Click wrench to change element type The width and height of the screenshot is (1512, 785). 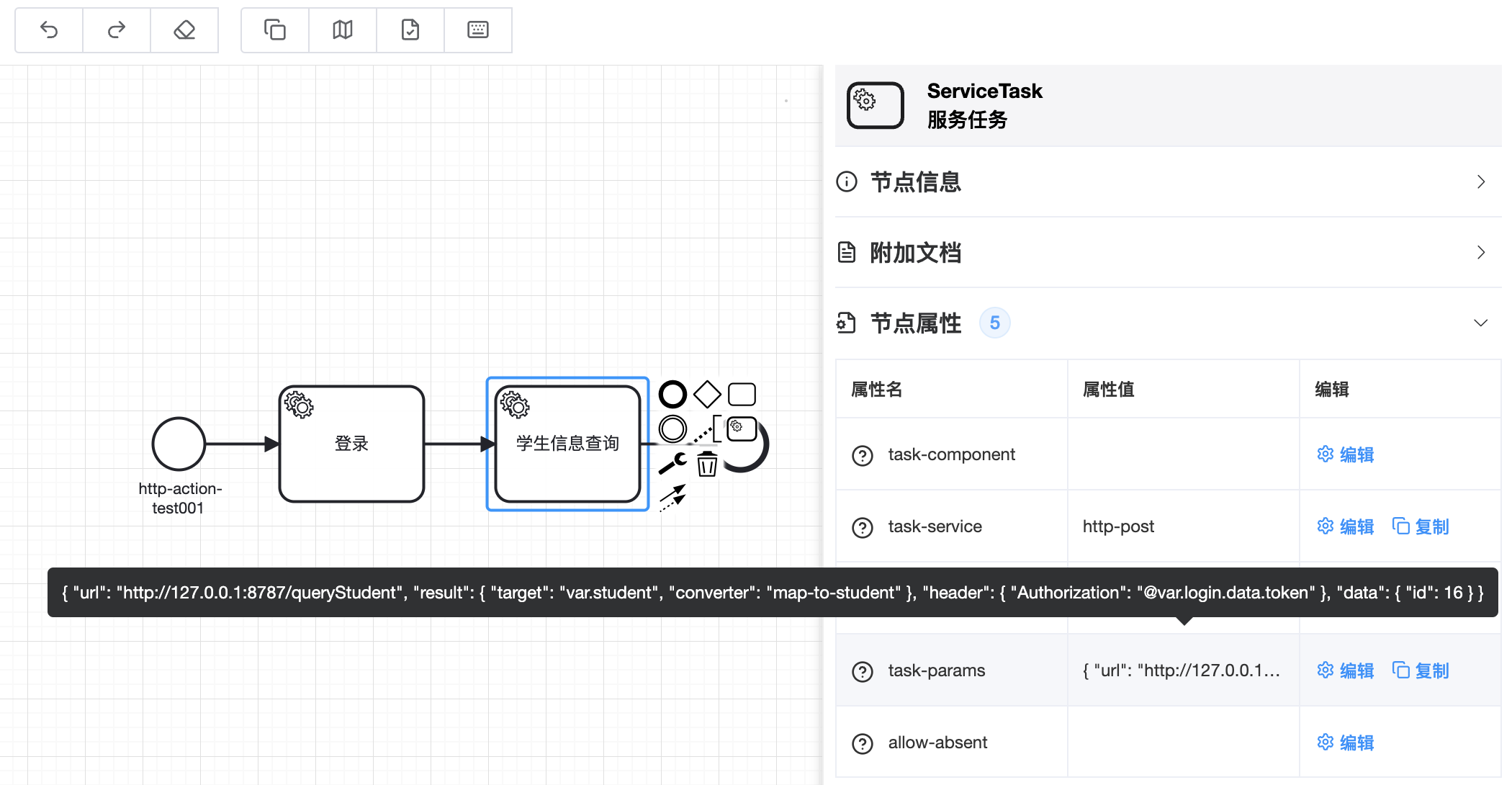[672, 463]
